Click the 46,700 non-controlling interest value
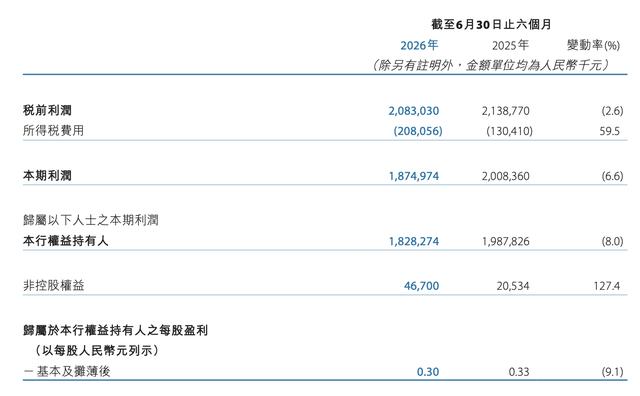This screenshot has width=640, height=396. point(421,286)
